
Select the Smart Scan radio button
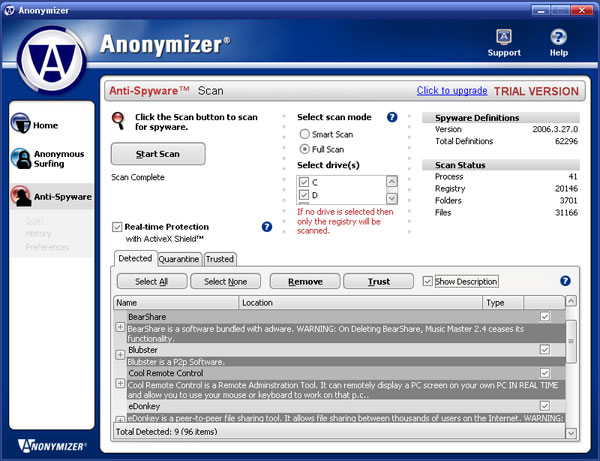point(305,133)
